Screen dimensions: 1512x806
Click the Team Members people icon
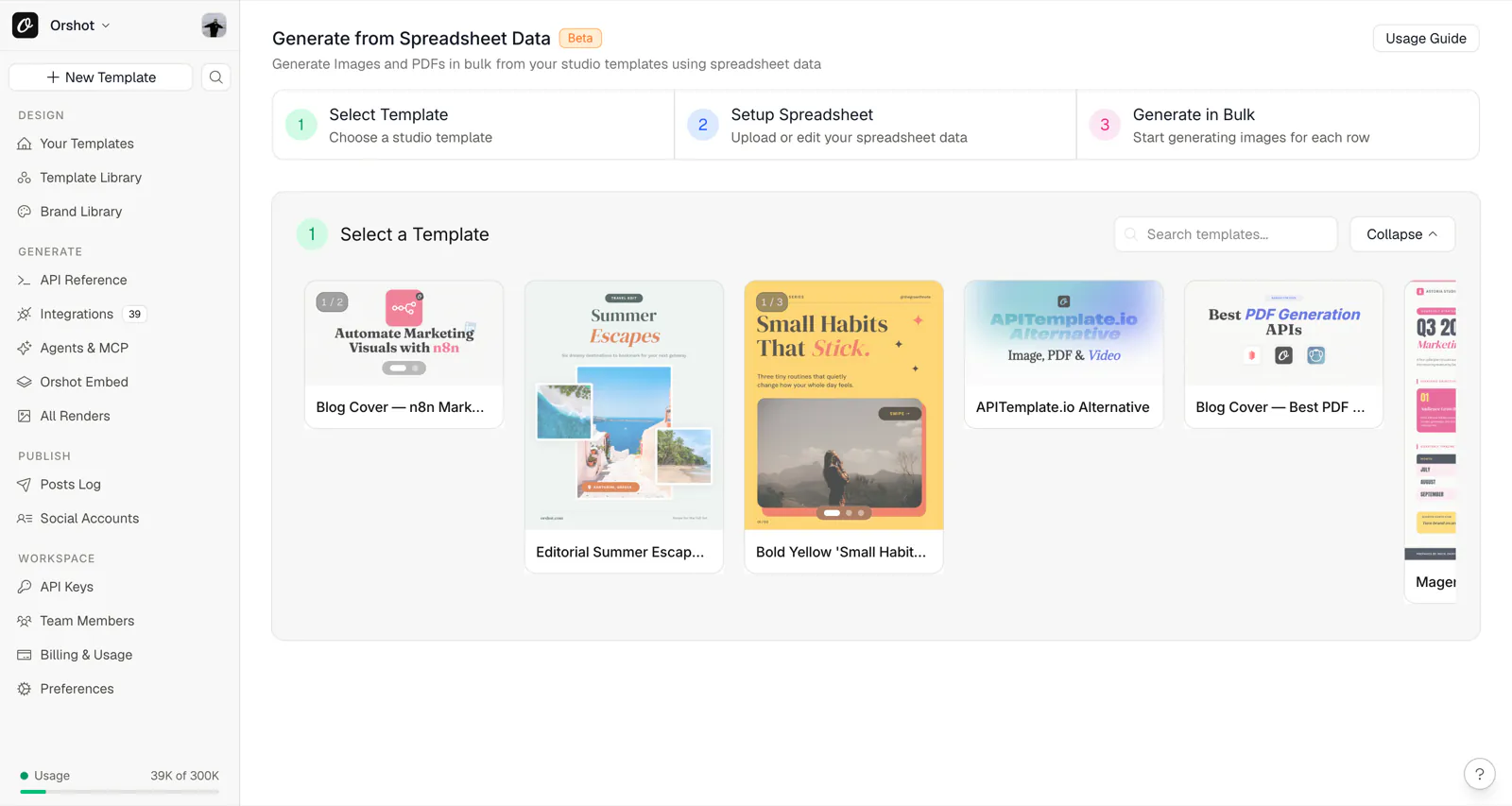[x=25, y=621]
